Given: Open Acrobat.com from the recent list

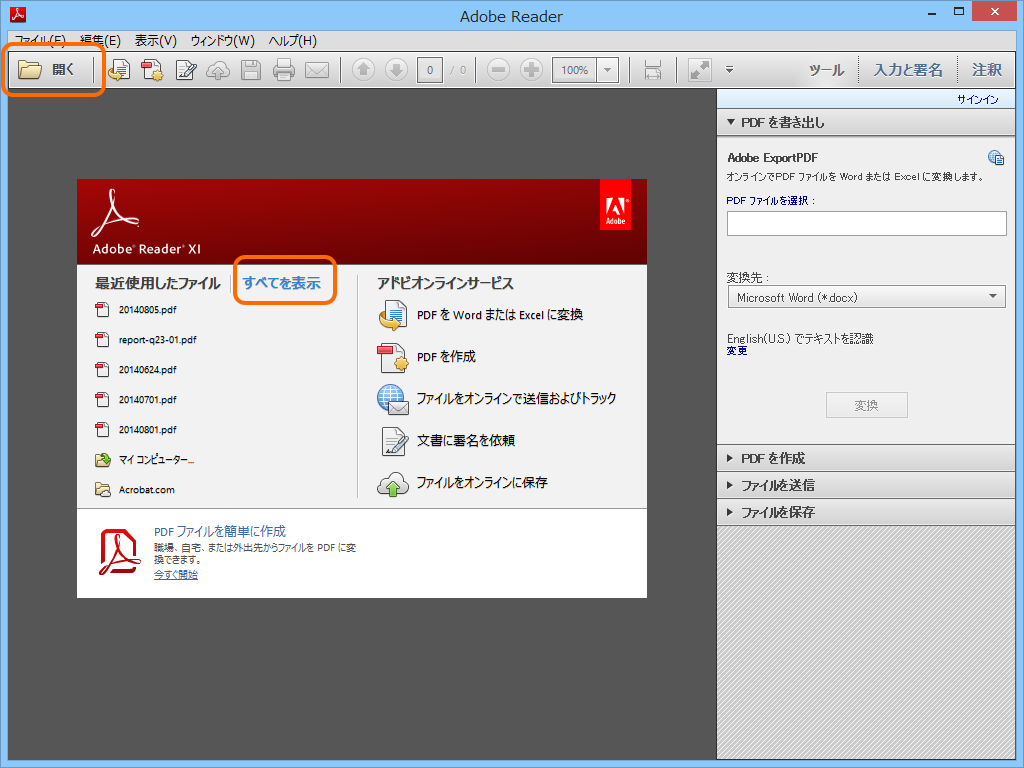Looking at the screenshot, I should [x=135, y=490].
